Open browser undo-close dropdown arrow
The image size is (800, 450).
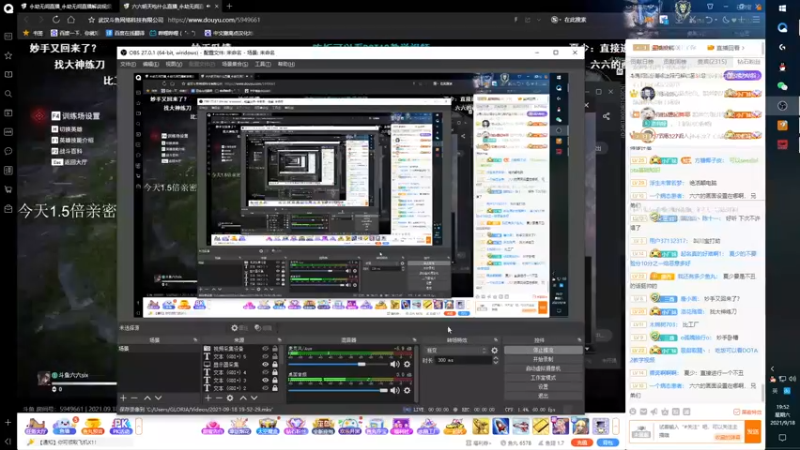(x=717, y=20)
